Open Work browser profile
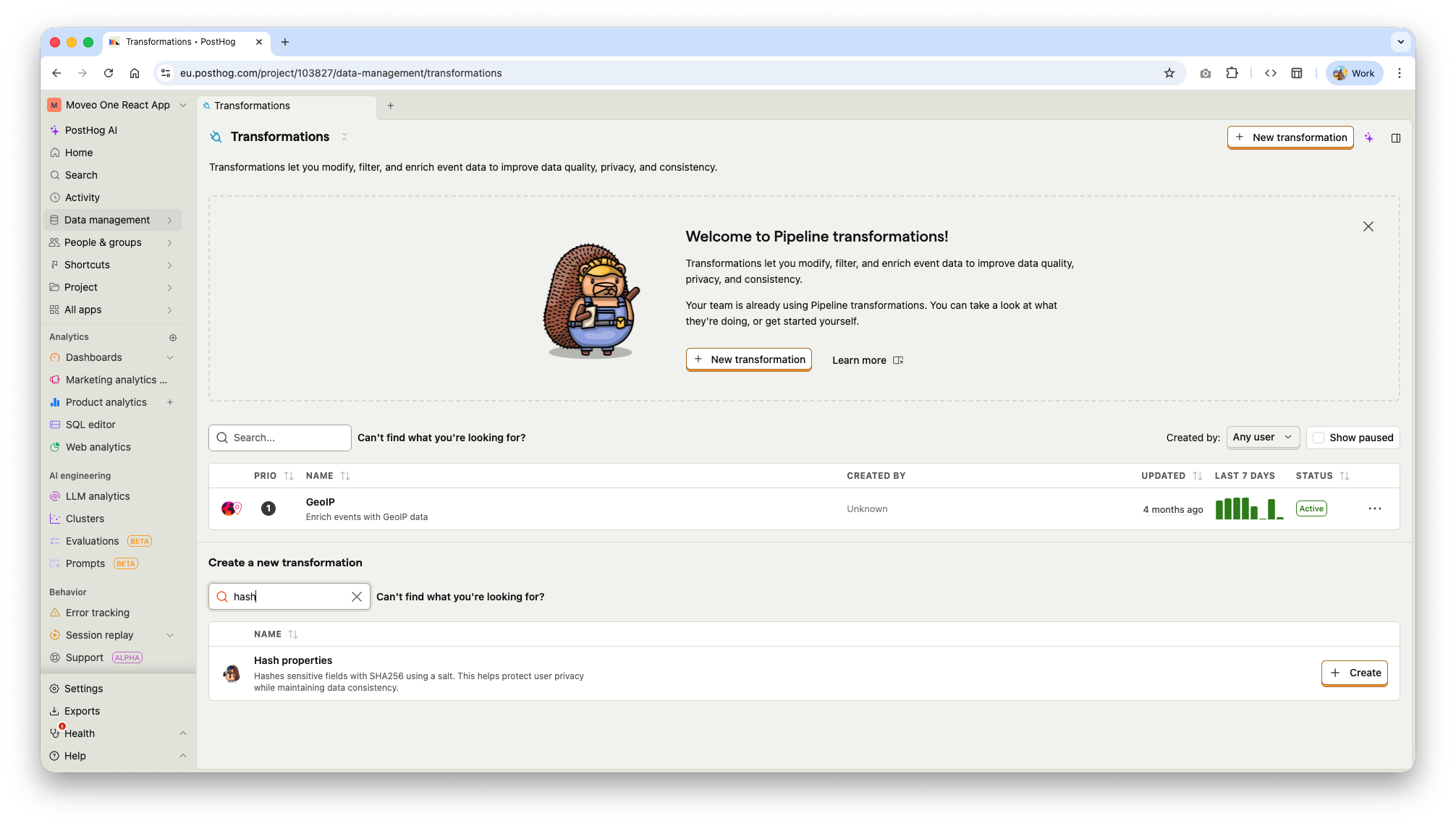 1354,73
